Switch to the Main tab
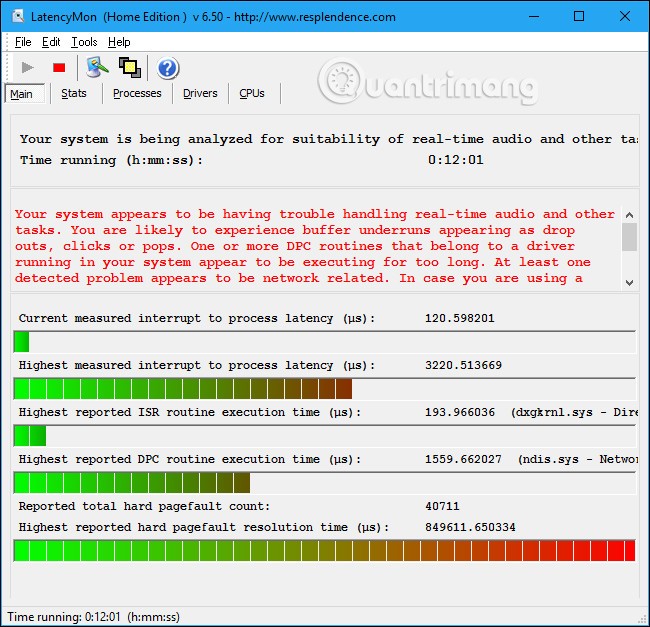Screen dimensions: 650x627 coord(22,94)
